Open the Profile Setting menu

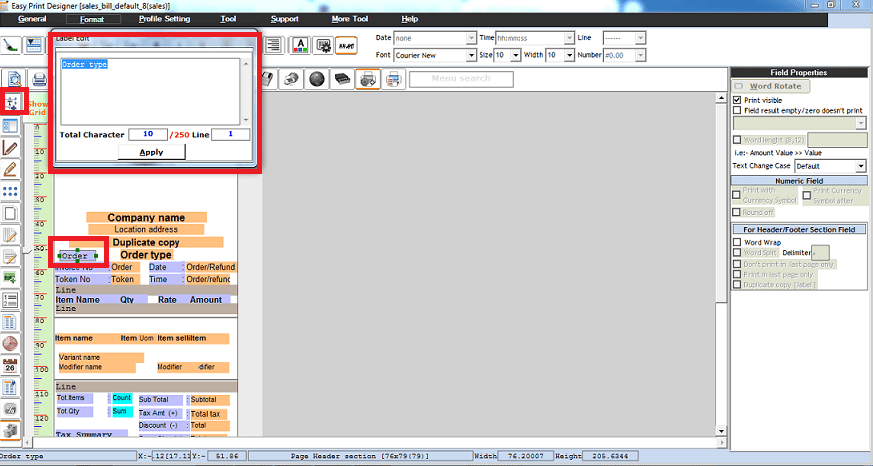(164, 19)
